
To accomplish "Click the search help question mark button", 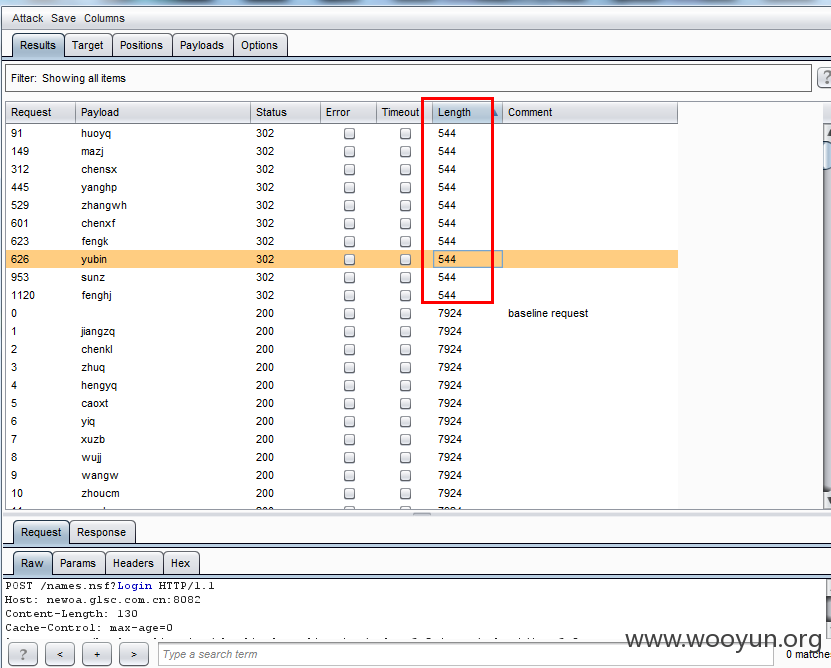I will pos(23,654).
